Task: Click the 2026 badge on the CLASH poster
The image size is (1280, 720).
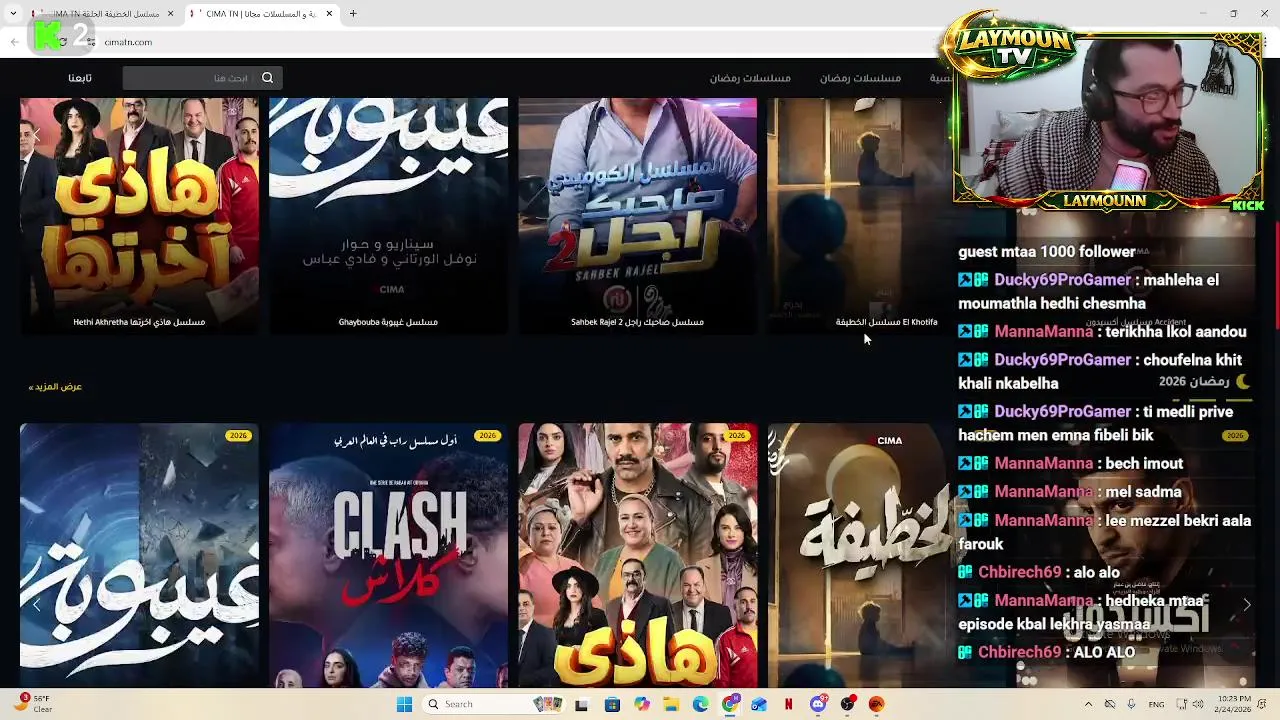Action: coord(487,436)
